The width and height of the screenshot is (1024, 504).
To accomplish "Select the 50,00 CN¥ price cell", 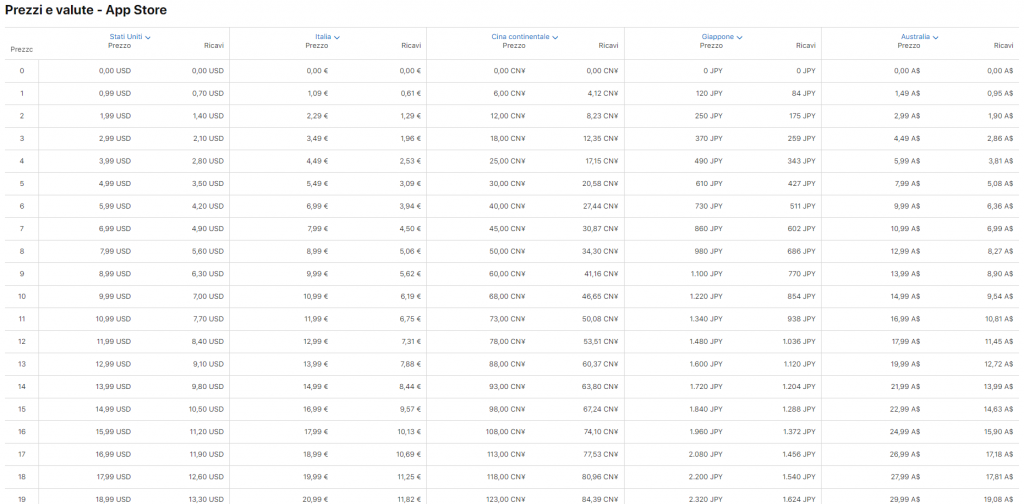I will [508, 251].
